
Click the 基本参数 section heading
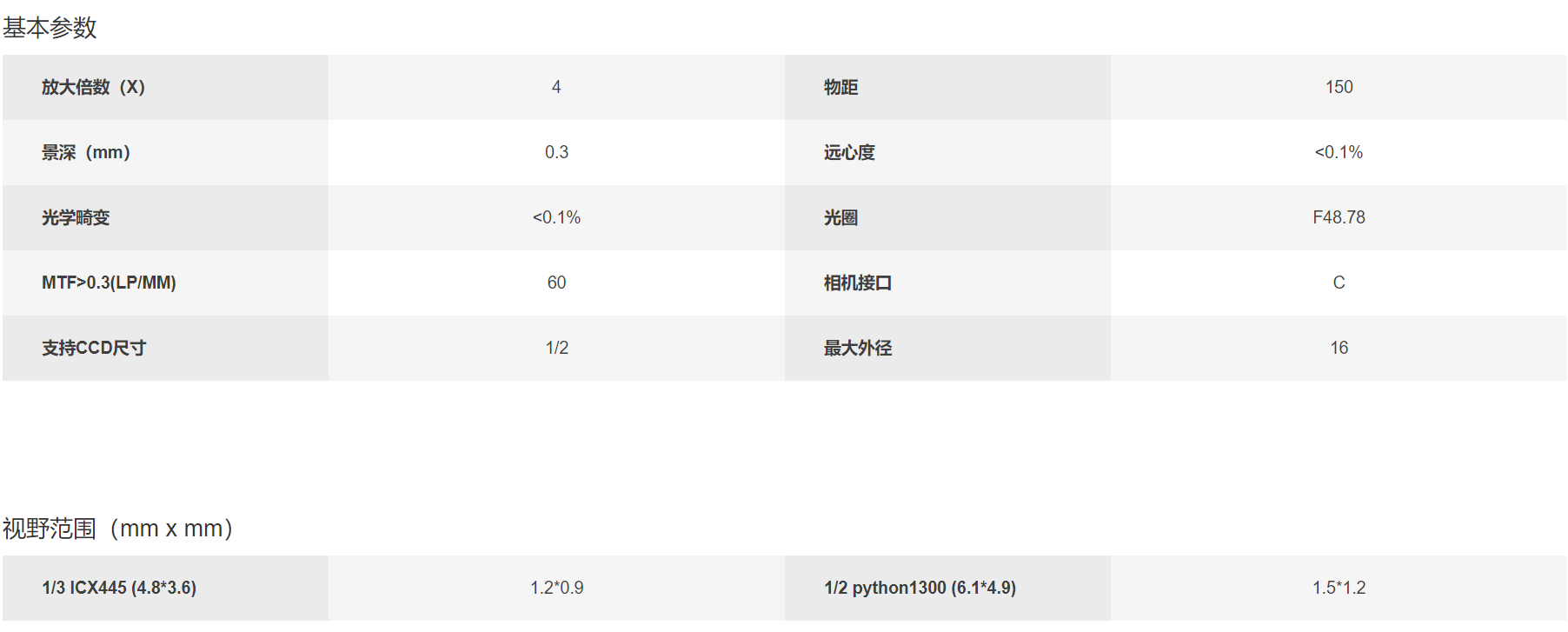(50, 28)
